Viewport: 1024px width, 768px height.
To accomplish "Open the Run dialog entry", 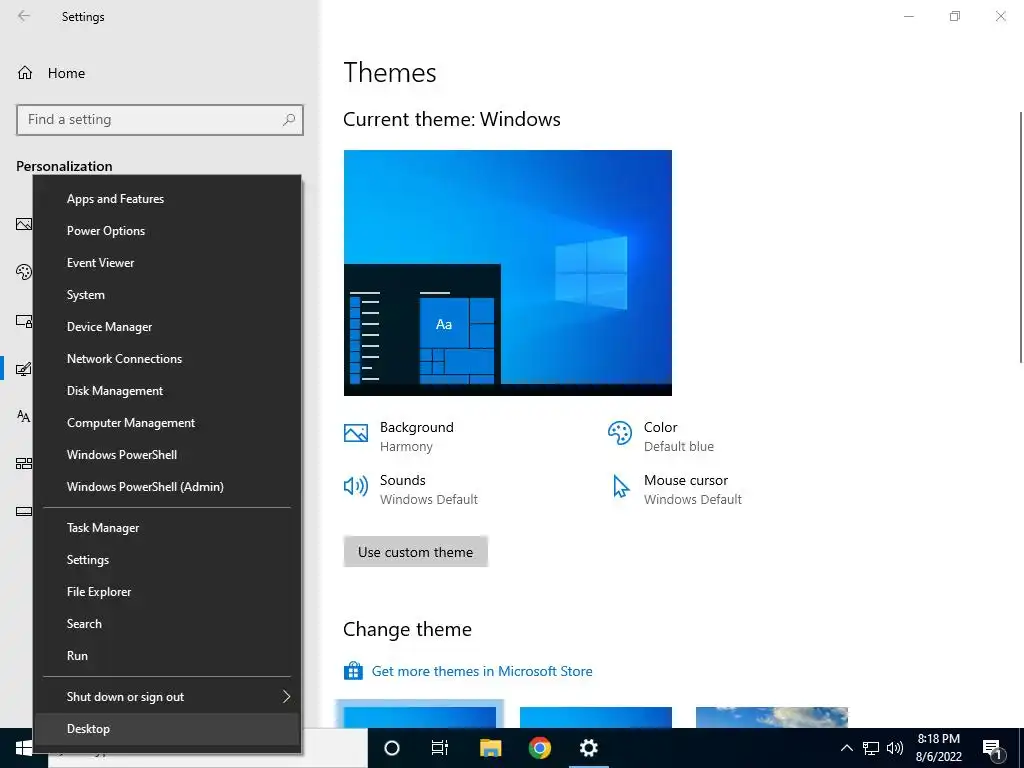I will (167, 656).
